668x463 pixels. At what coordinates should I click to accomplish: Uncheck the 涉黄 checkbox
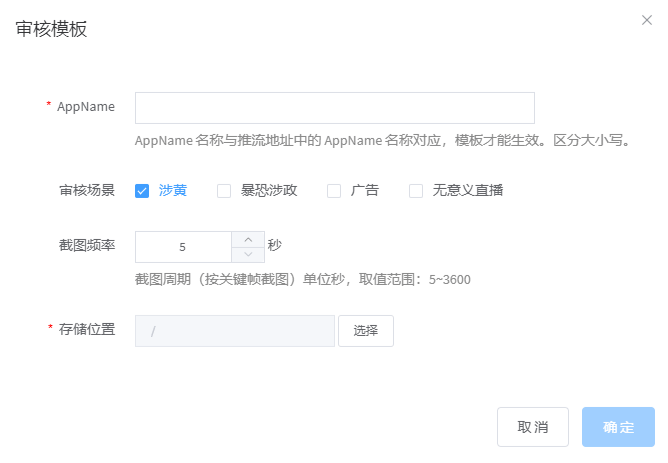[x=142, y=191]
